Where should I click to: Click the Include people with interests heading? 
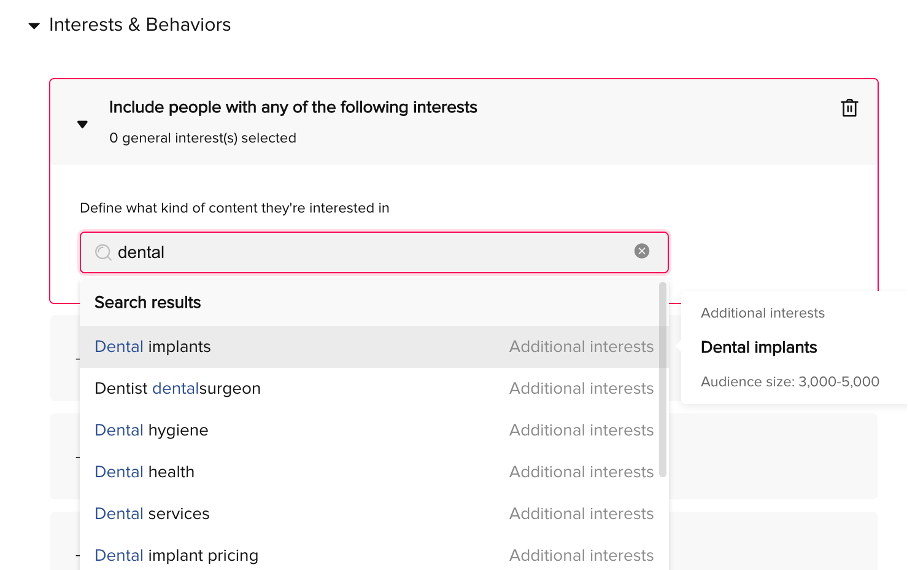[293, 107]
